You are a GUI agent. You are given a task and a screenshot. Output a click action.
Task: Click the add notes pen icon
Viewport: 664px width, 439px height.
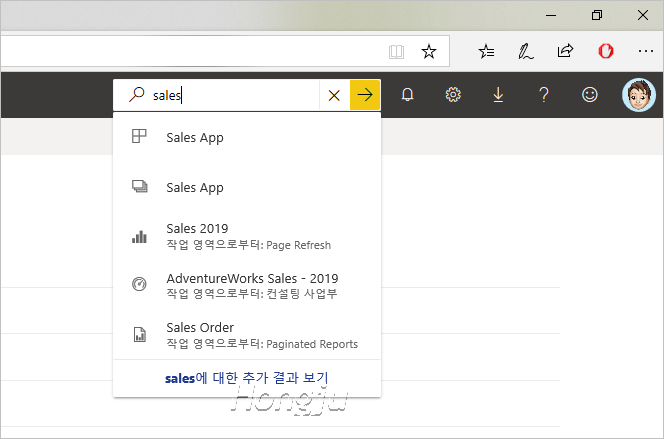pos(526,51)
